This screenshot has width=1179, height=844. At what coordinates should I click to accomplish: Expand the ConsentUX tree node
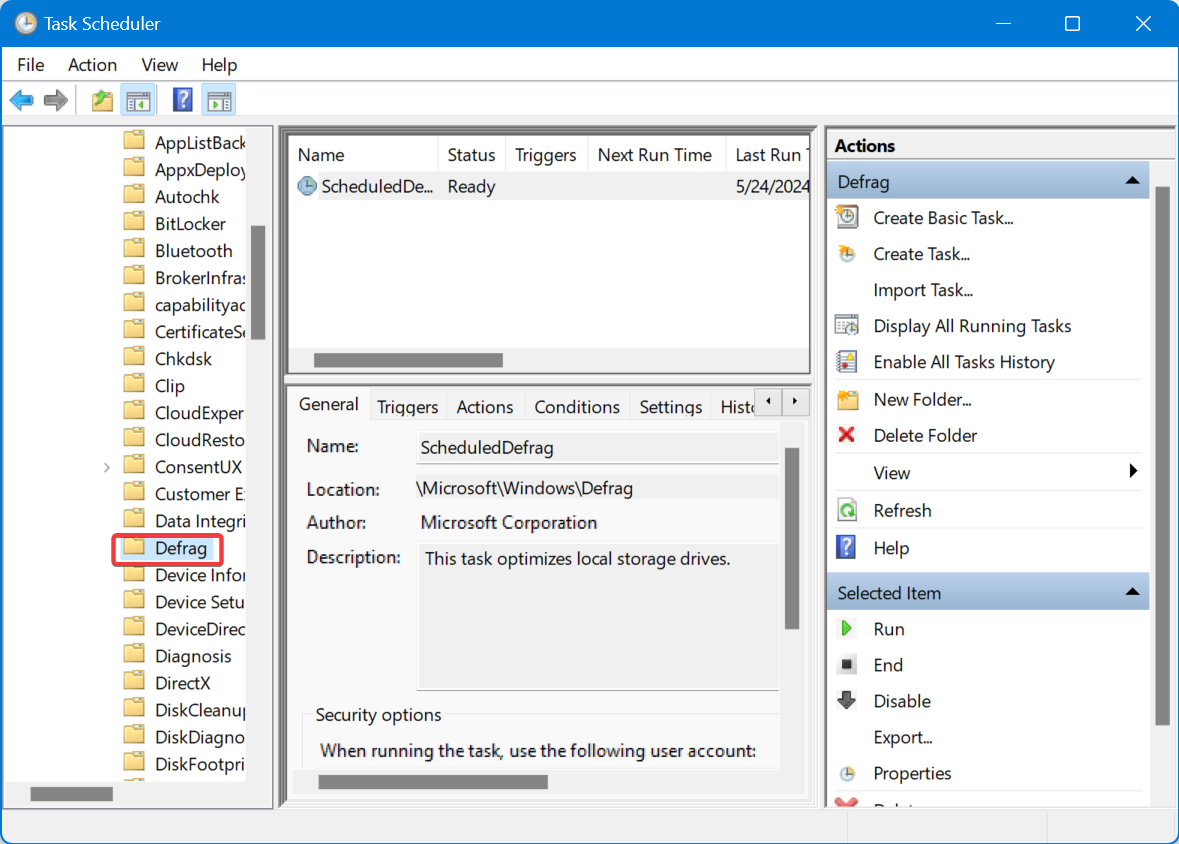[x=107, y=467]
